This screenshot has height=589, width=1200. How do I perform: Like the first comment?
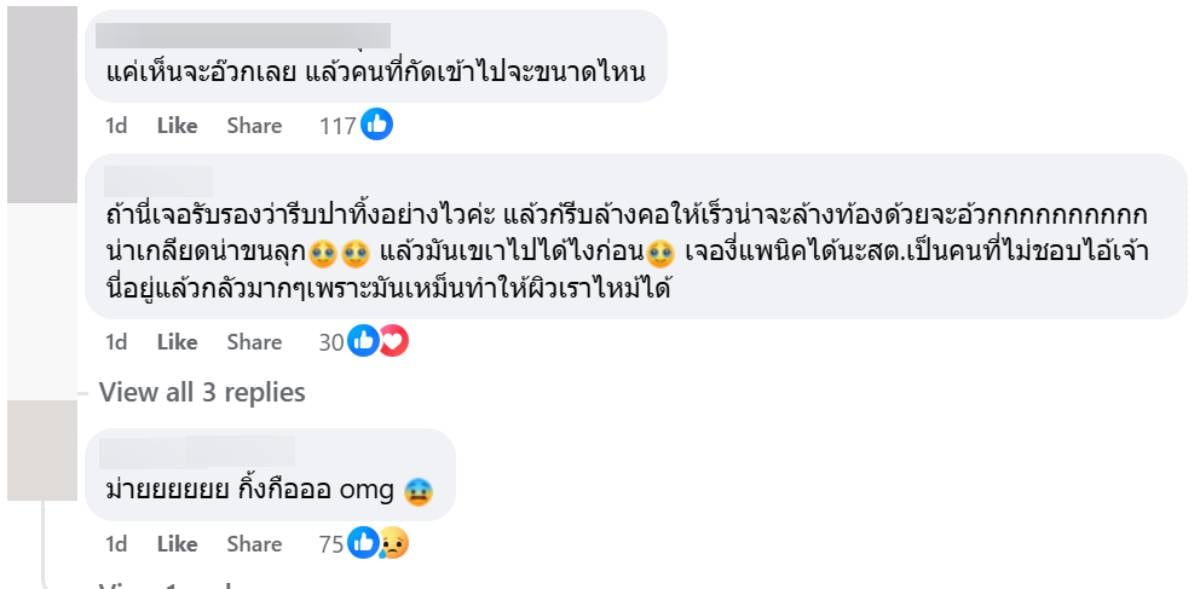pos(176,126)
